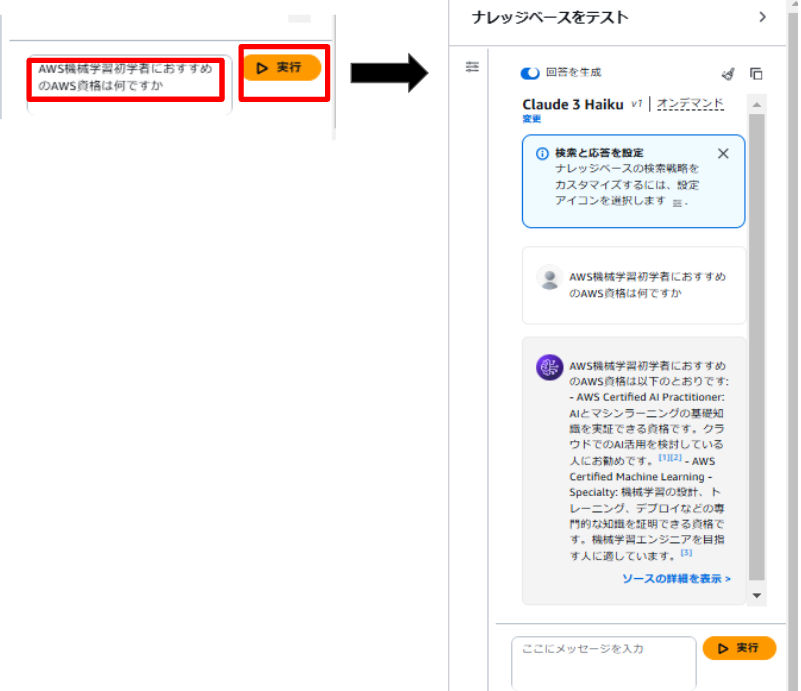Click the ここにメッセージを入力 message field

[x=603, y=662]
